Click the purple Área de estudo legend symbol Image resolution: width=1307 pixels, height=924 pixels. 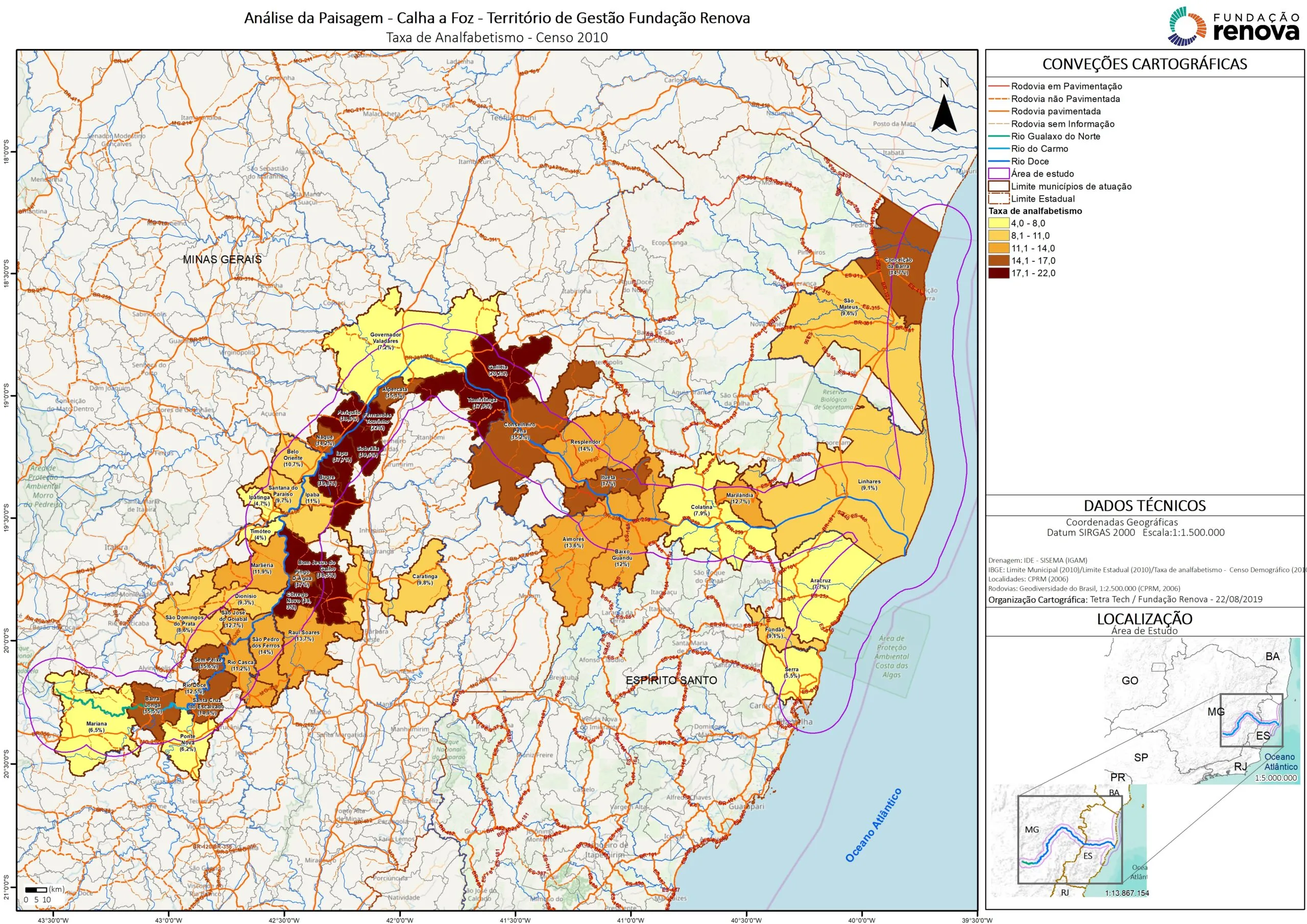coord(999,174)
